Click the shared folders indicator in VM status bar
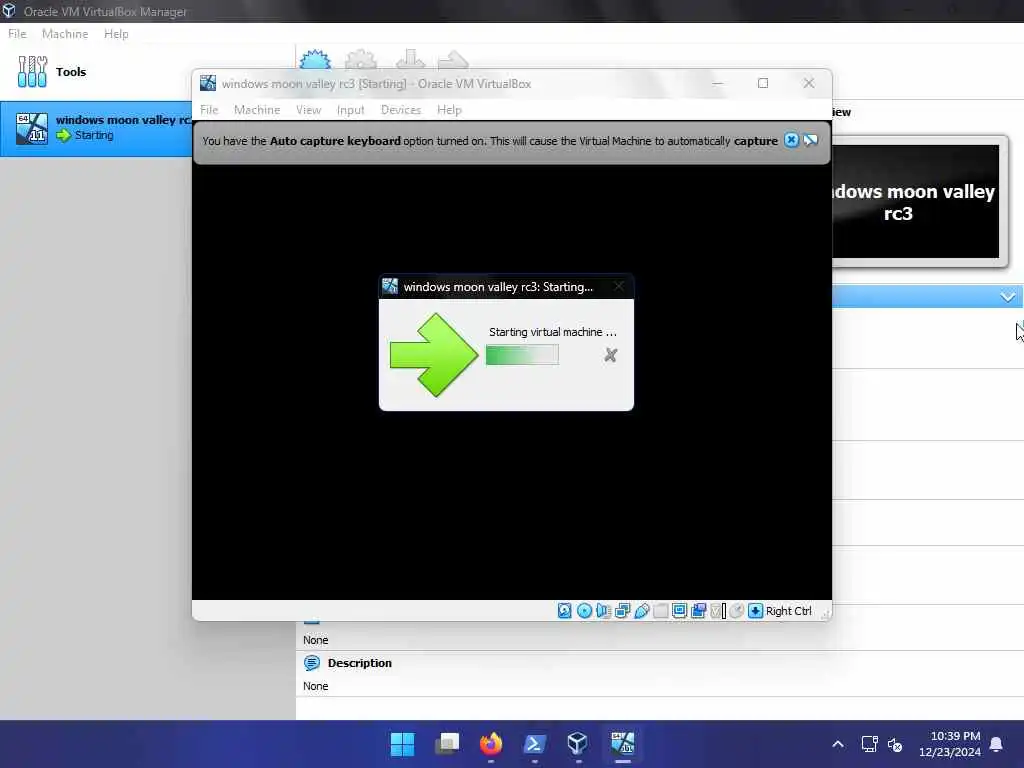 click(x=660, y=611)
